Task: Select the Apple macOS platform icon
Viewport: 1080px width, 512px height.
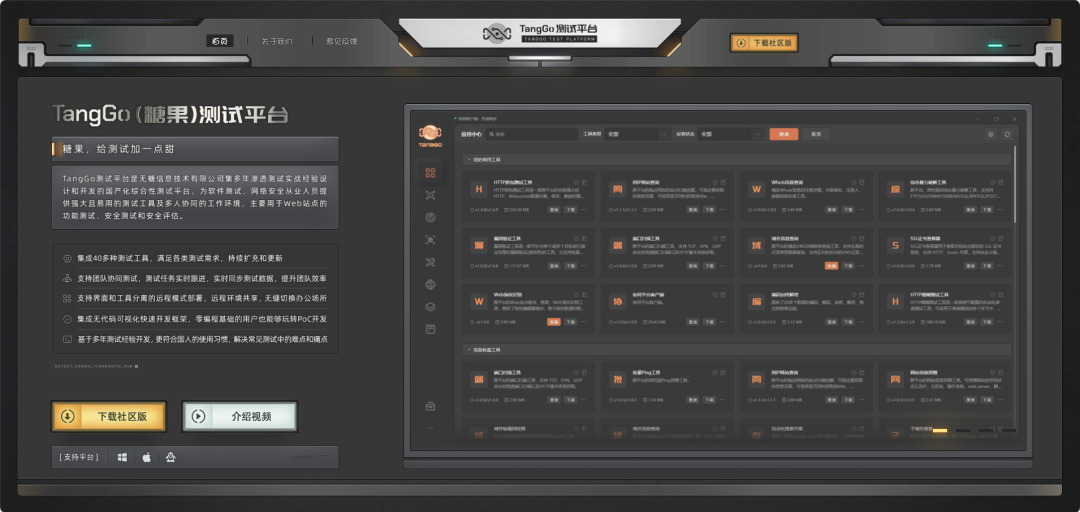Action: (146, 457)
